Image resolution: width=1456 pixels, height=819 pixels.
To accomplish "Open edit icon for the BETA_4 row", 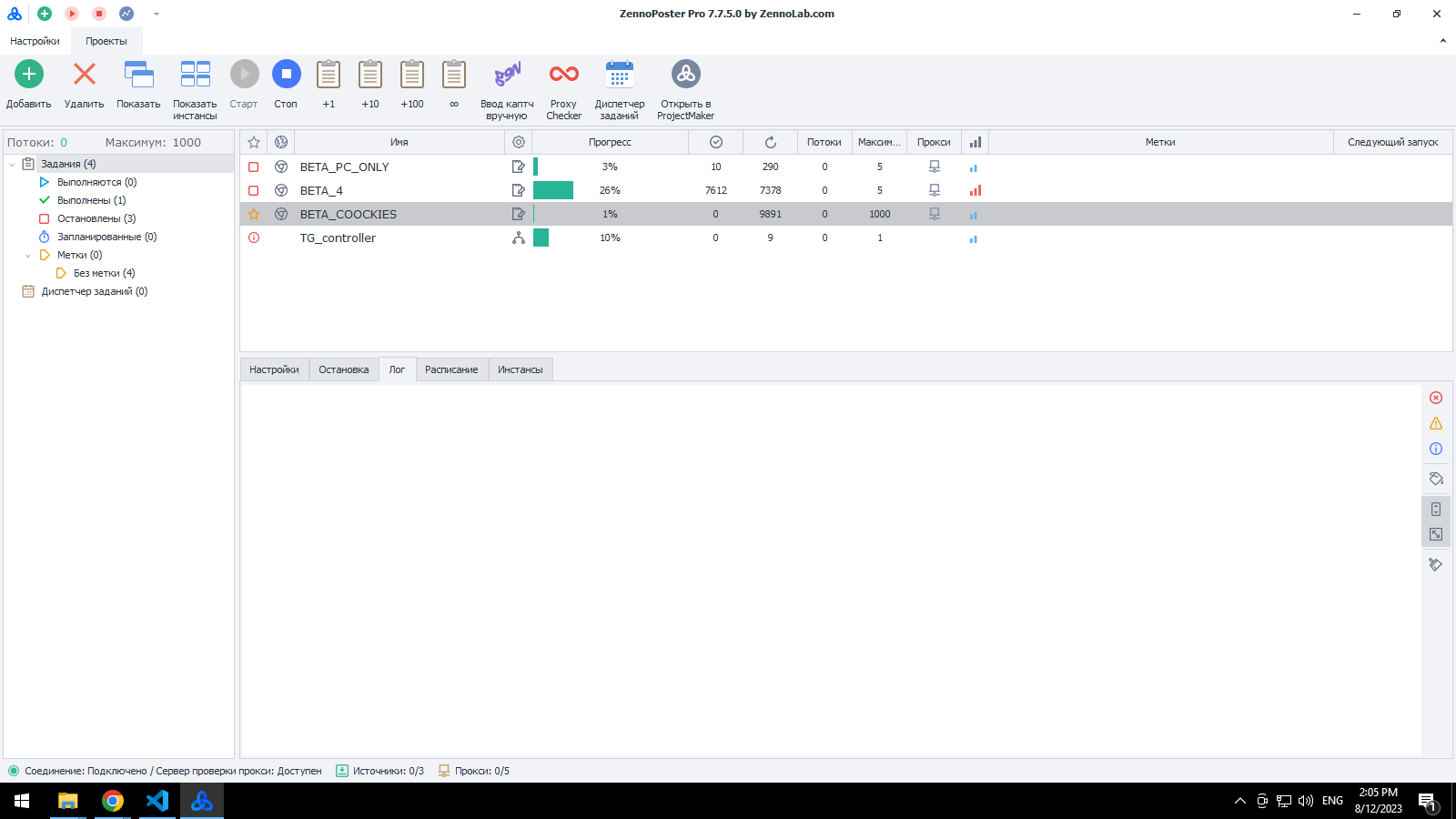I will click(519, 190).
